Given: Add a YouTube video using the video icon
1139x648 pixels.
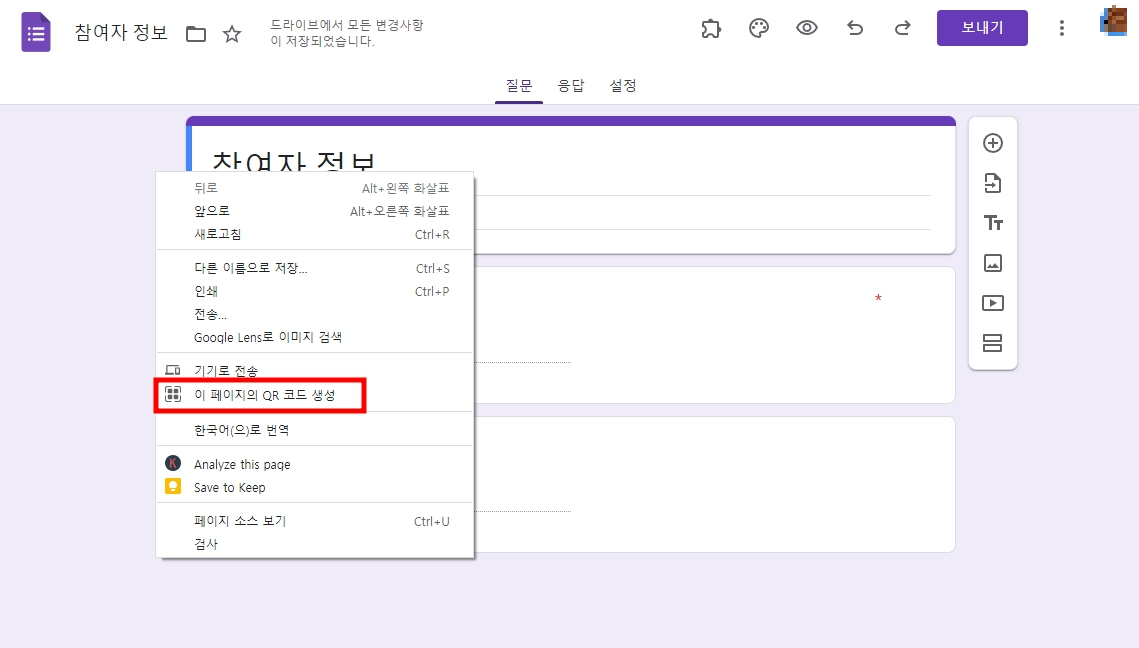Looking at the screenshot, I should tap(992, 303).
